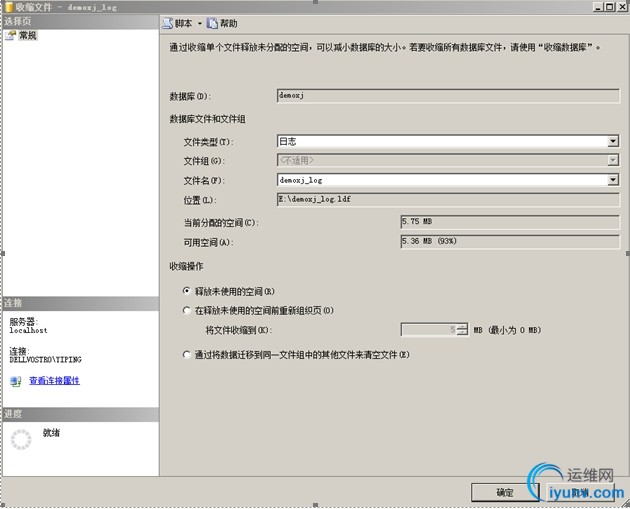The height and width of the screenshot is (509, 630).
Task: Expand the File type (文件类型) dropdown
Action: pos(613,141)
